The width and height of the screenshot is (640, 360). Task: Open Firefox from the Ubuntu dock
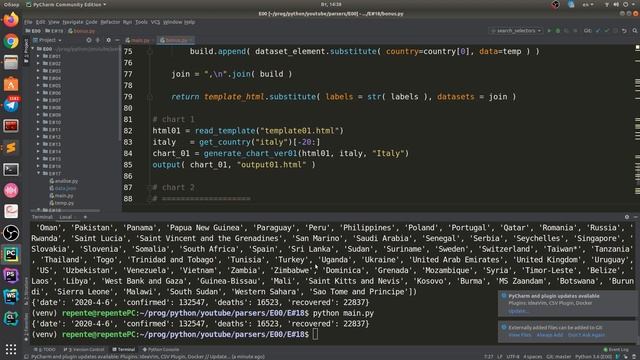coord(11,20)
